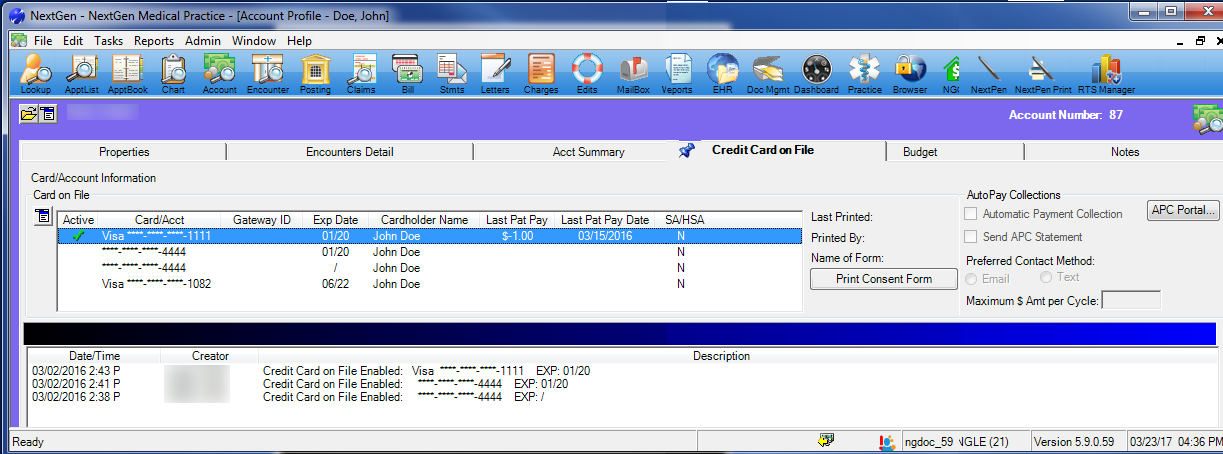Open the Reports menu
The image size is (1223, 454).
[154, 41]
